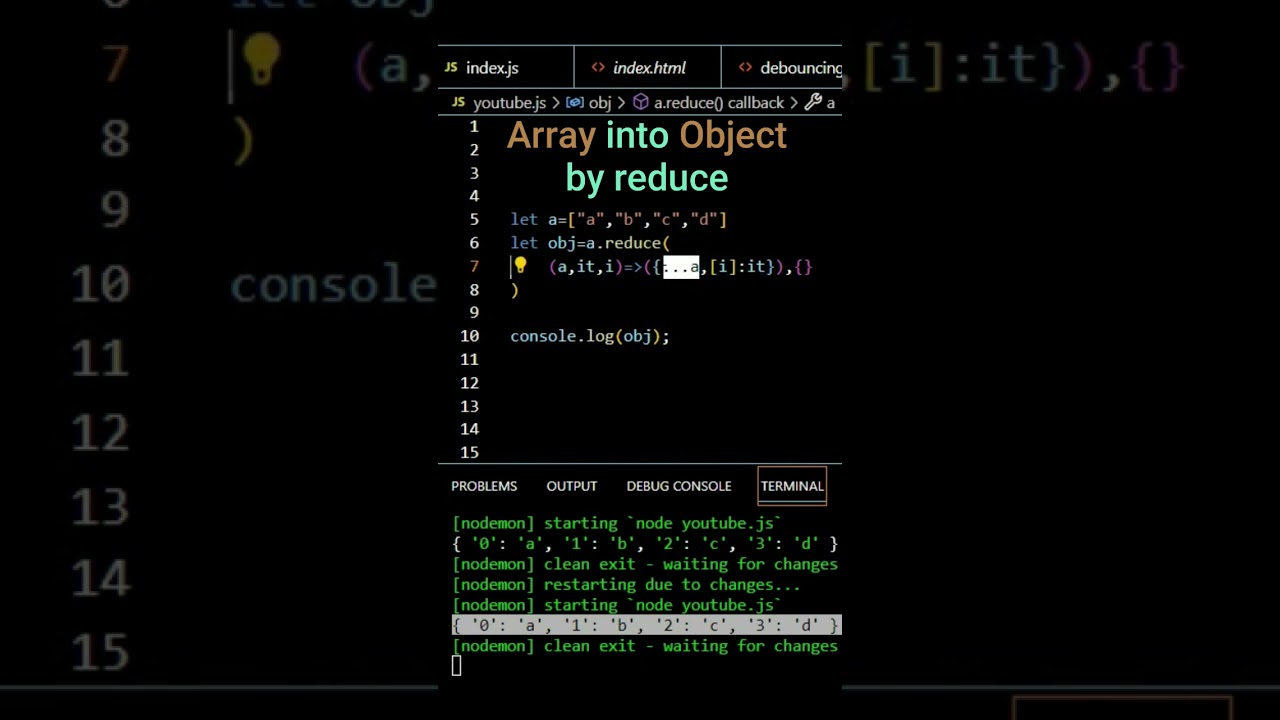Expand the chevron after obj breadcrumb

(x=622, y=103)
